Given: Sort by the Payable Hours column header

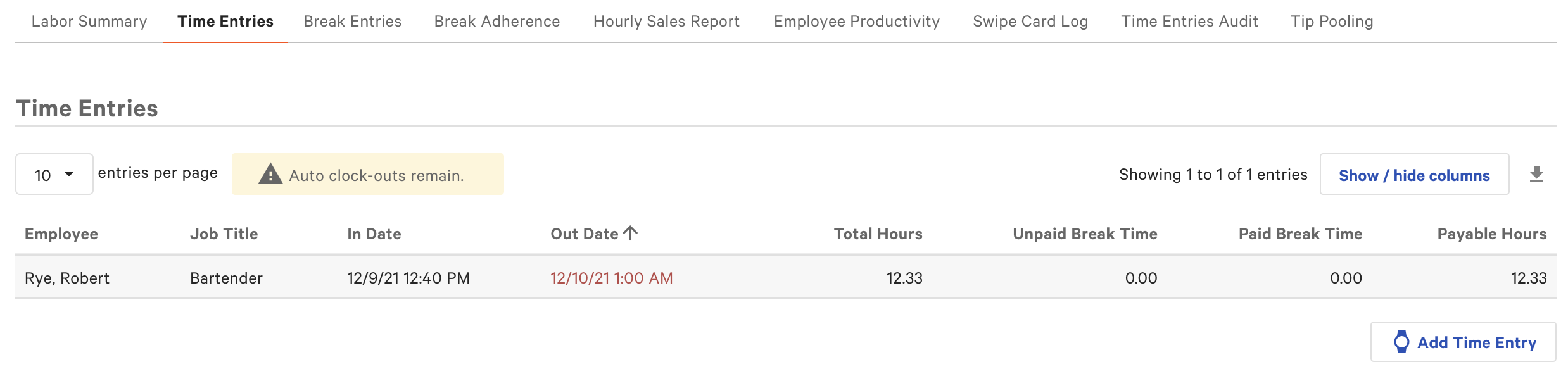Looking at the screenshot, I should tap(1490, 234).
